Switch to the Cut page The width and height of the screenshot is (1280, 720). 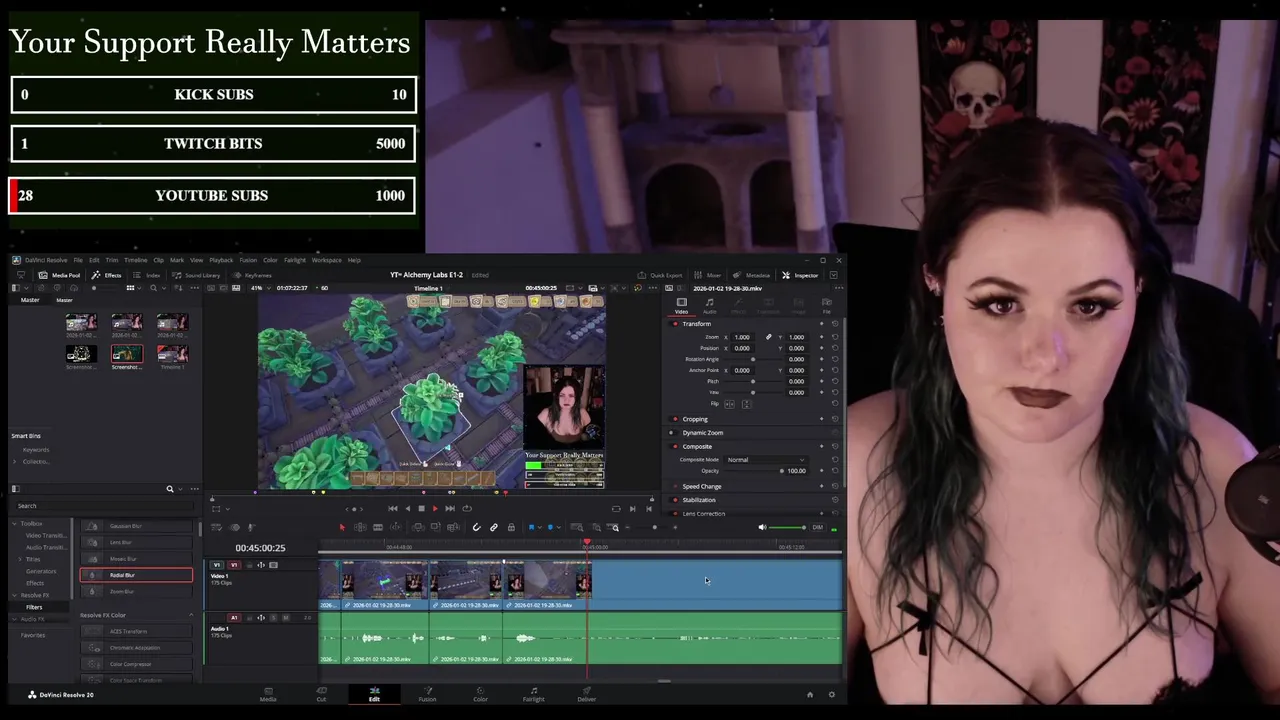coord(321,694)
